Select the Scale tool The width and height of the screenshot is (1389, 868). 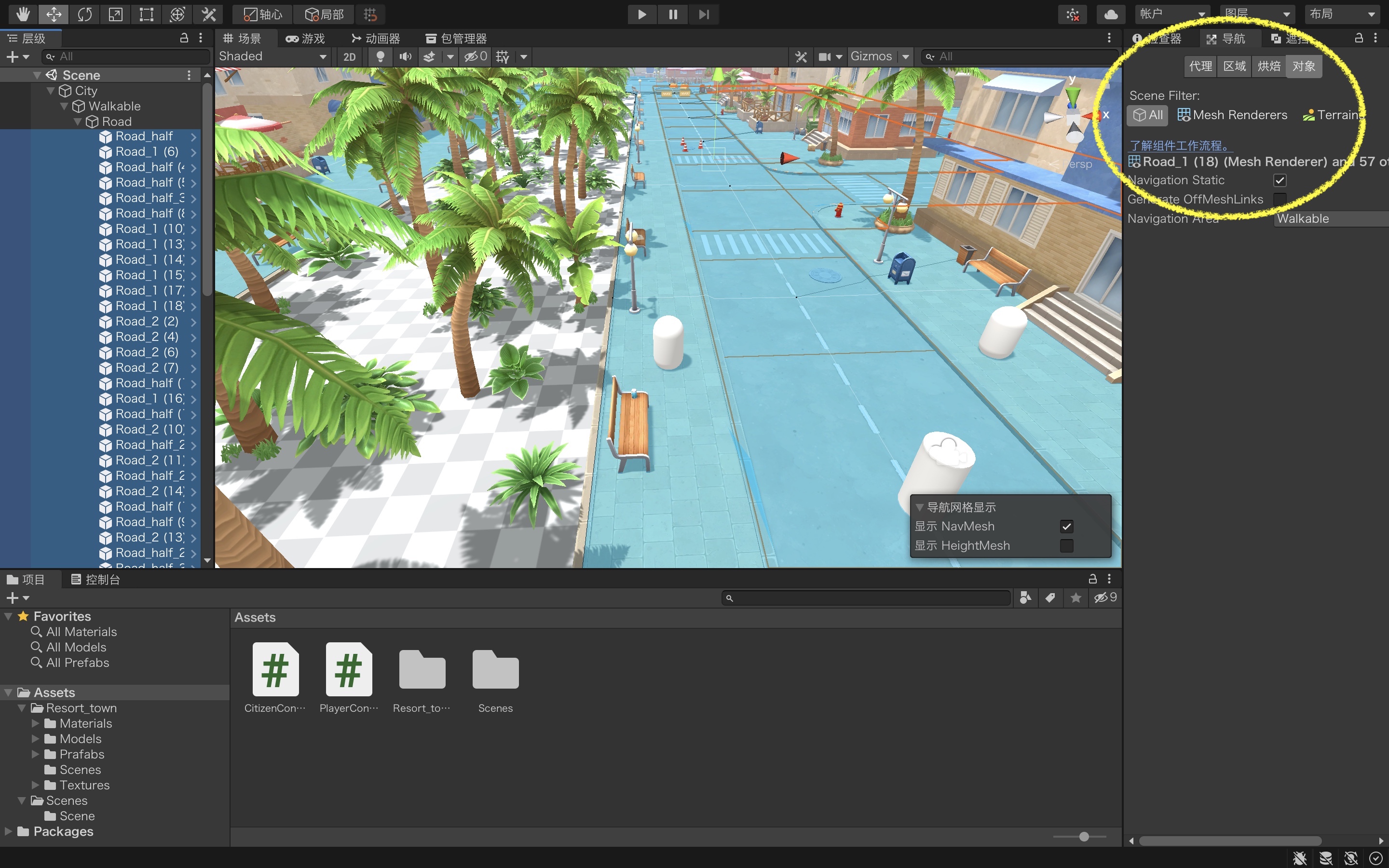(115, 14)
